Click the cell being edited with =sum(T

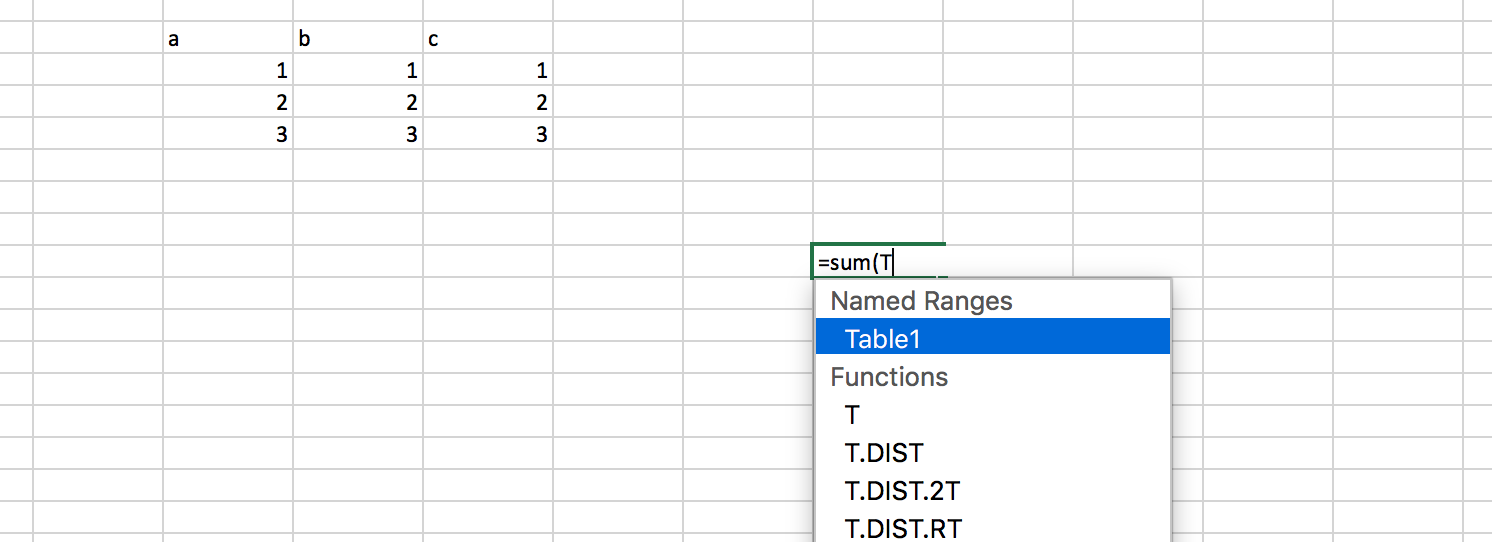pos(878,263)
